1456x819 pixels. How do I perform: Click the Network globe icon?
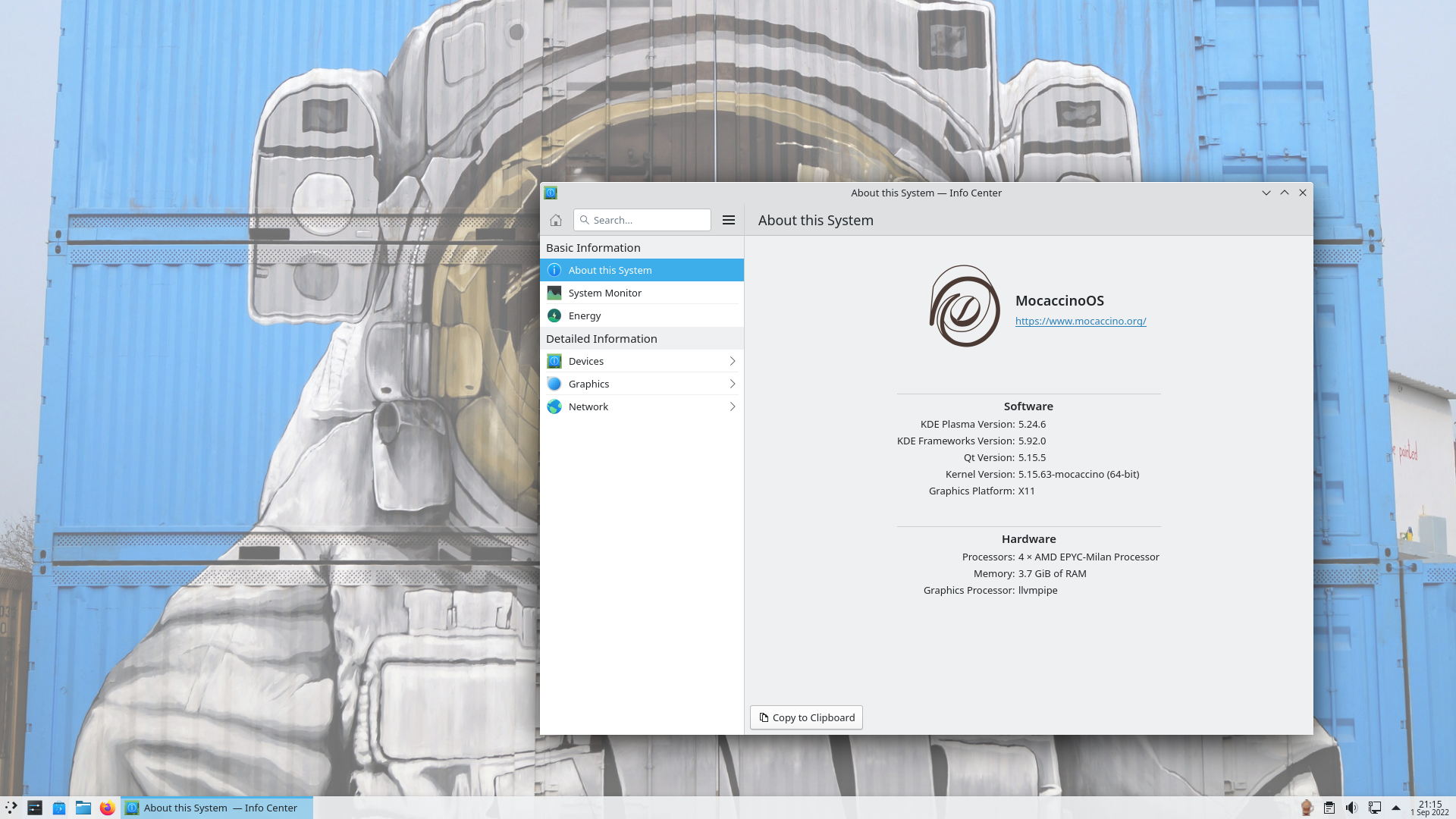[x=554, y=406]
